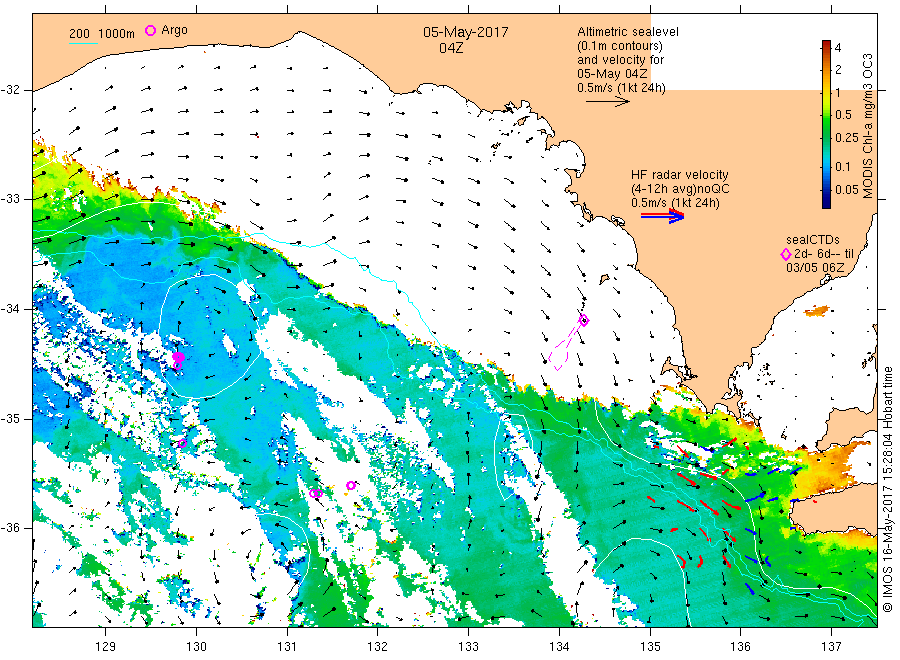Click the longitude label 134
This screenshot has width=900, height=660.
pyautogui.click(x=559, y=647)
